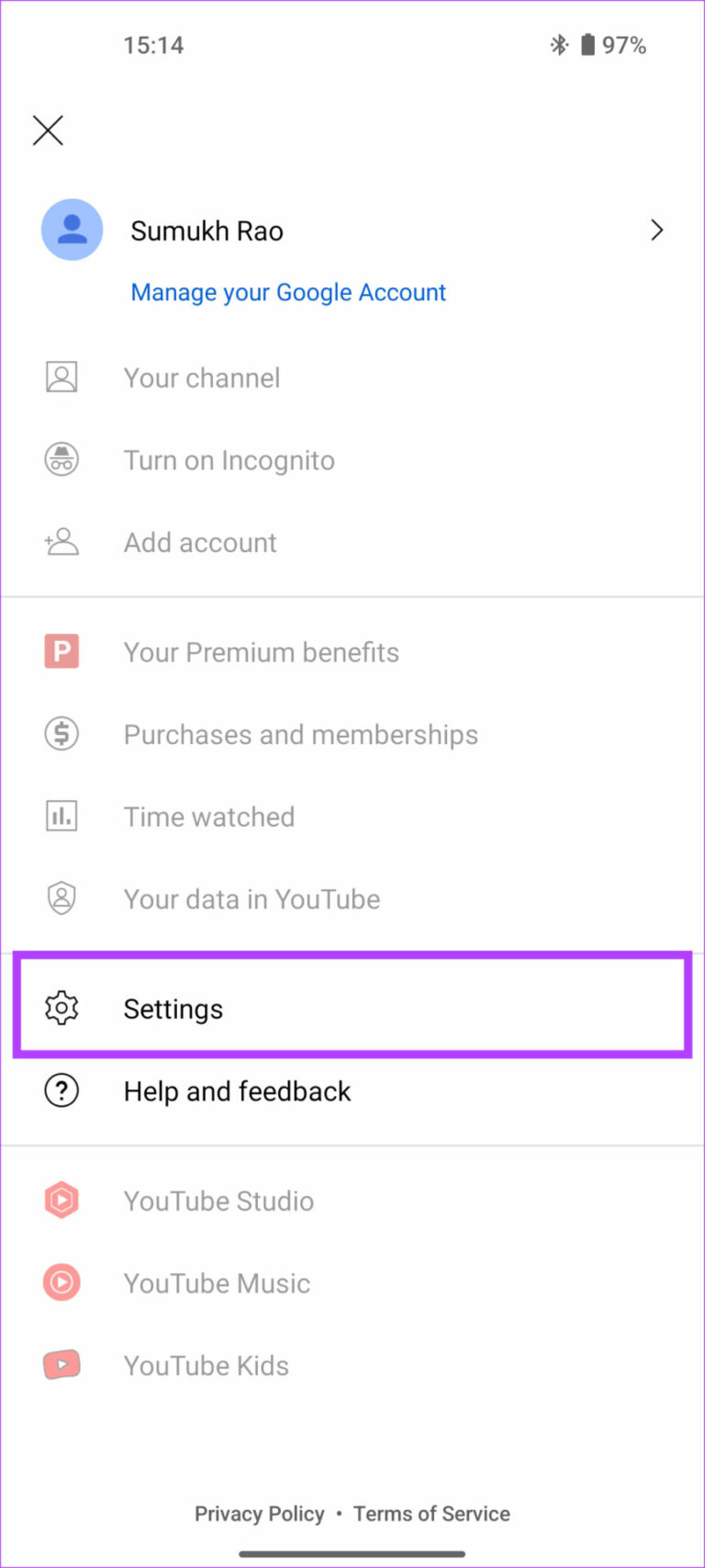Select the Settings menu entry

173,1008
